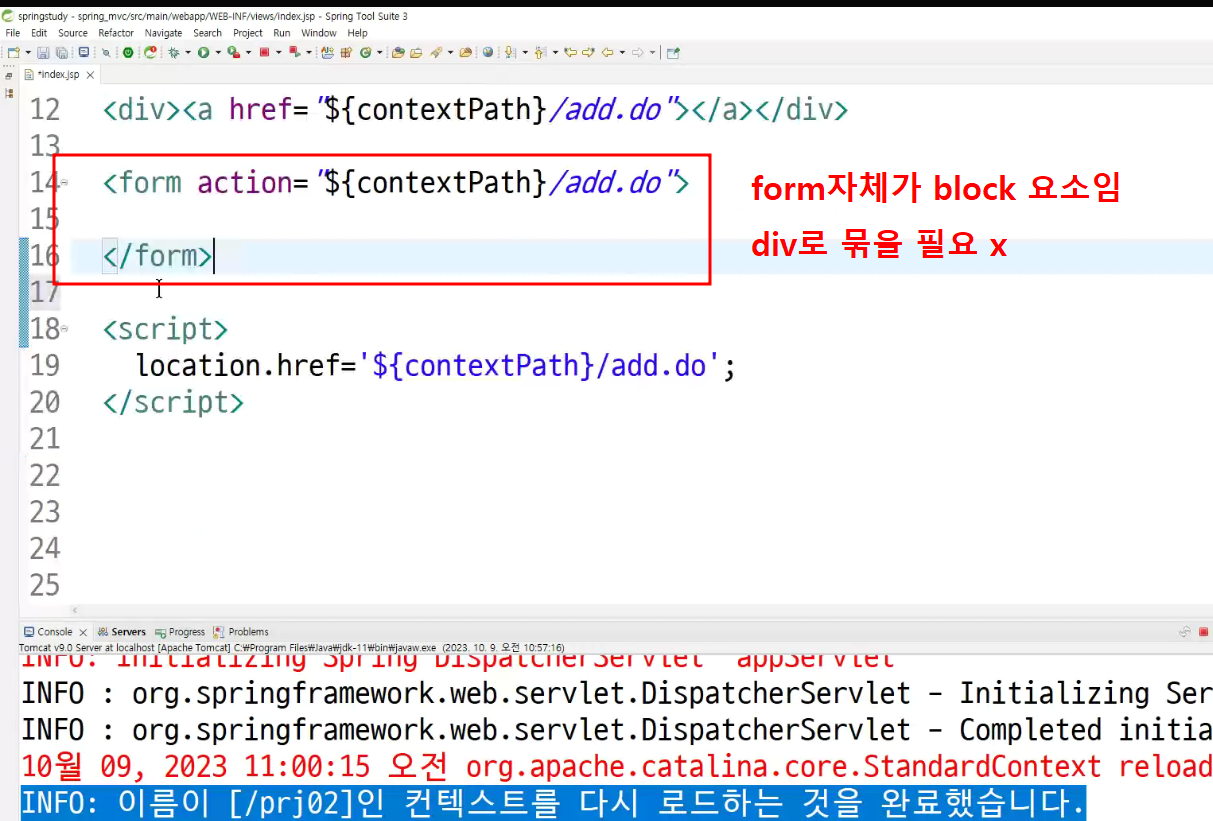Click the Save All toolbar icon

(x=61, y=52)
